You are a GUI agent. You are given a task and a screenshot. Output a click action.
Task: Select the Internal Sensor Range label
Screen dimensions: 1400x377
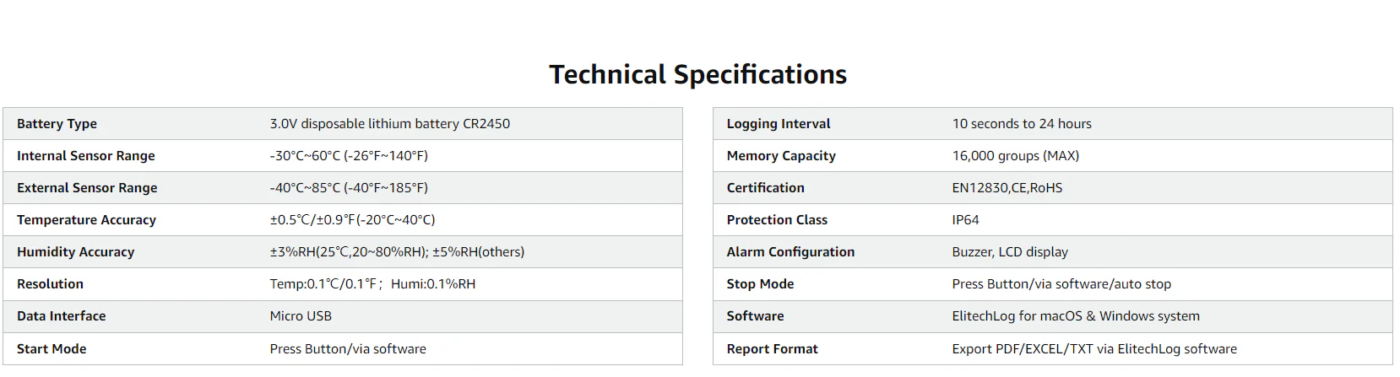(86, 156)
